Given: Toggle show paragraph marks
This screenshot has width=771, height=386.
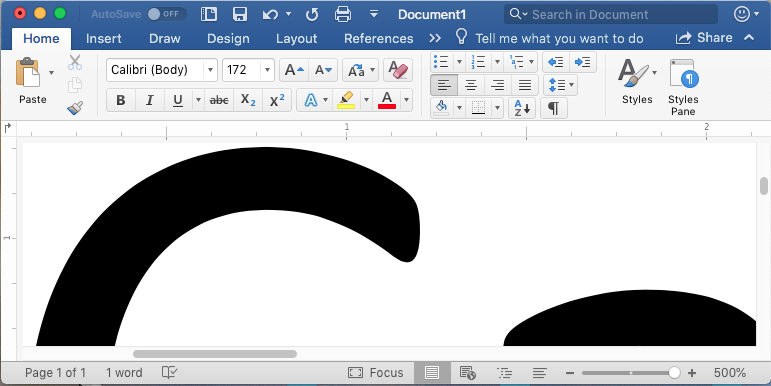Looking at the screenshot, I should click(x=554, y=108).
